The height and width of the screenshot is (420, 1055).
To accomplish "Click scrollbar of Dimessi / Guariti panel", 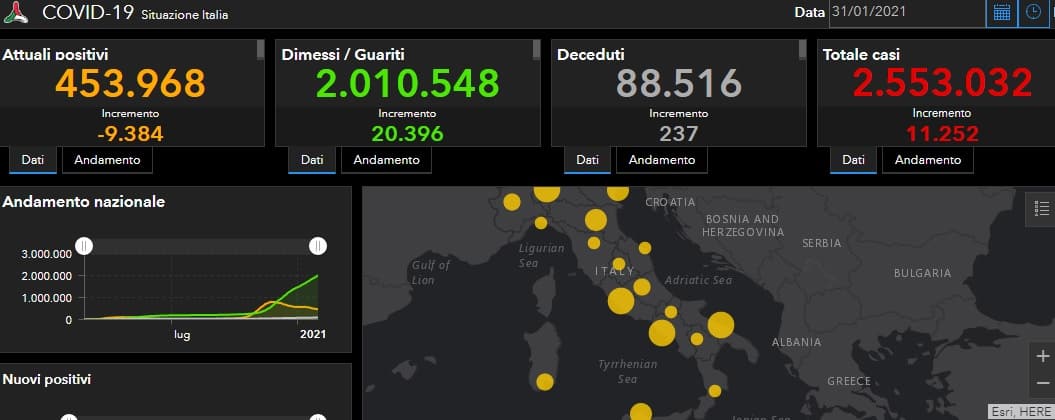I will coord(536,50).
